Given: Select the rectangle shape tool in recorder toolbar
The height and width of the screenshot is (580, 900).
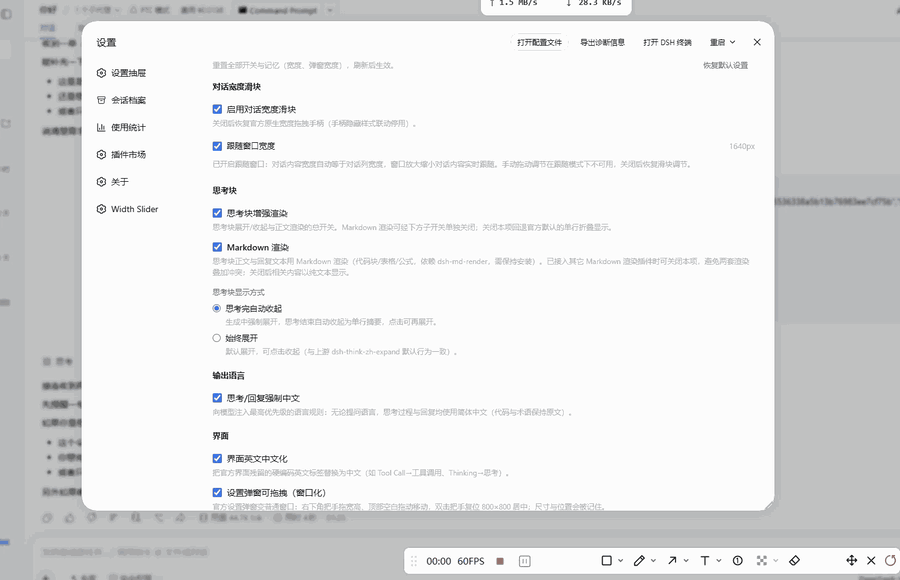Looking at the screenshot, I should pos(606,560).
